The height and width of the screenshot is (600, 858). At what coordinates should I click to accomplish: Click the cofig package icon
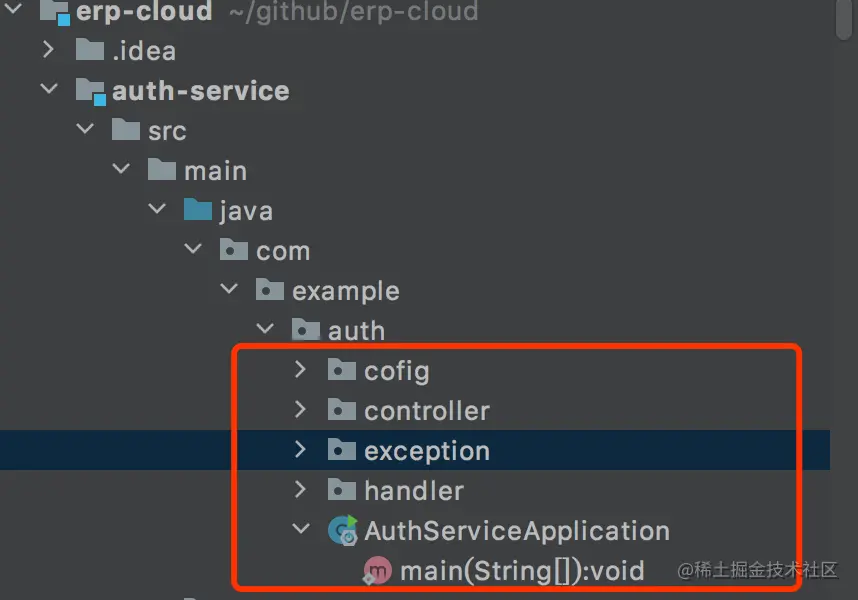(342, 370)
